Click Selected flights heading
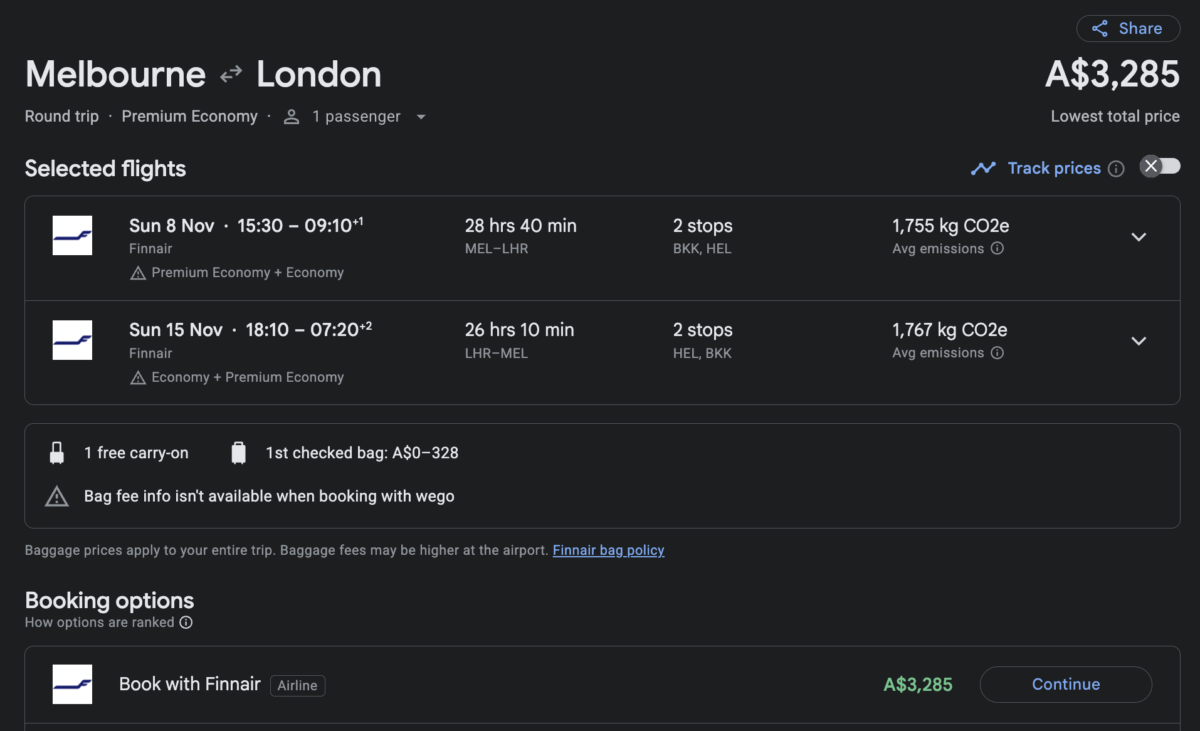Screen dimensions: 1200x731 pyautogui.click(x=106, y=169)
